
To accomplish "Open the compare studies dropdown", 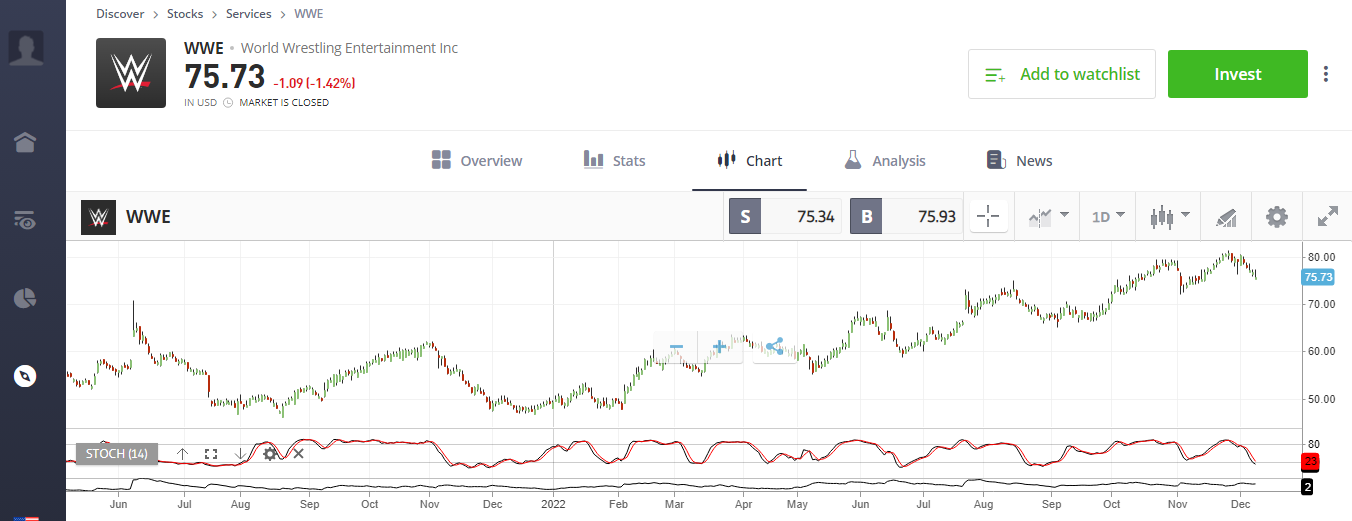I will pos(1047,216).
